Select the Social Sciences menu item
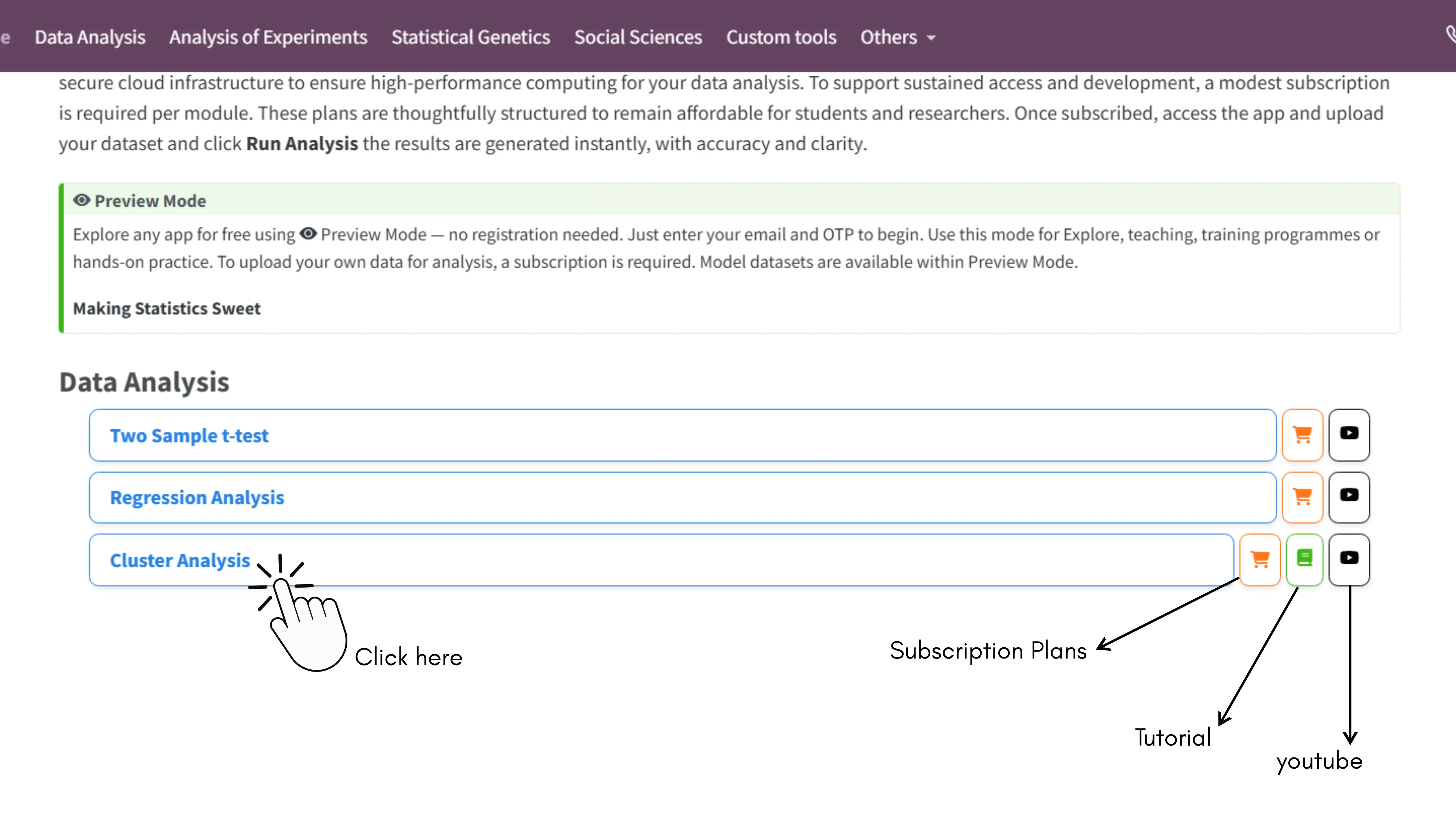Viewport: 1456px width, 819px height. [638, 37]
